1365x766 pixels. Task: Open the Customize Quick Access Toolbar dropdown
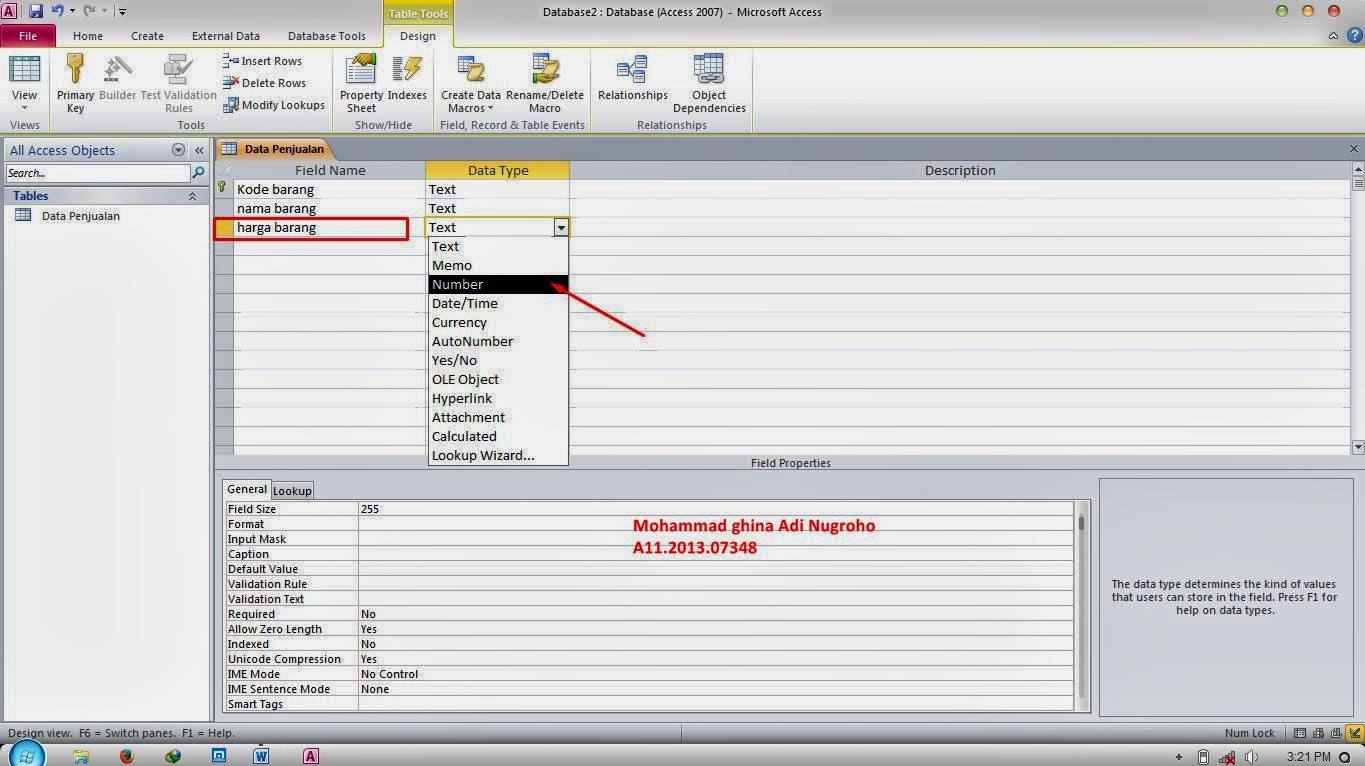[122, 12]
